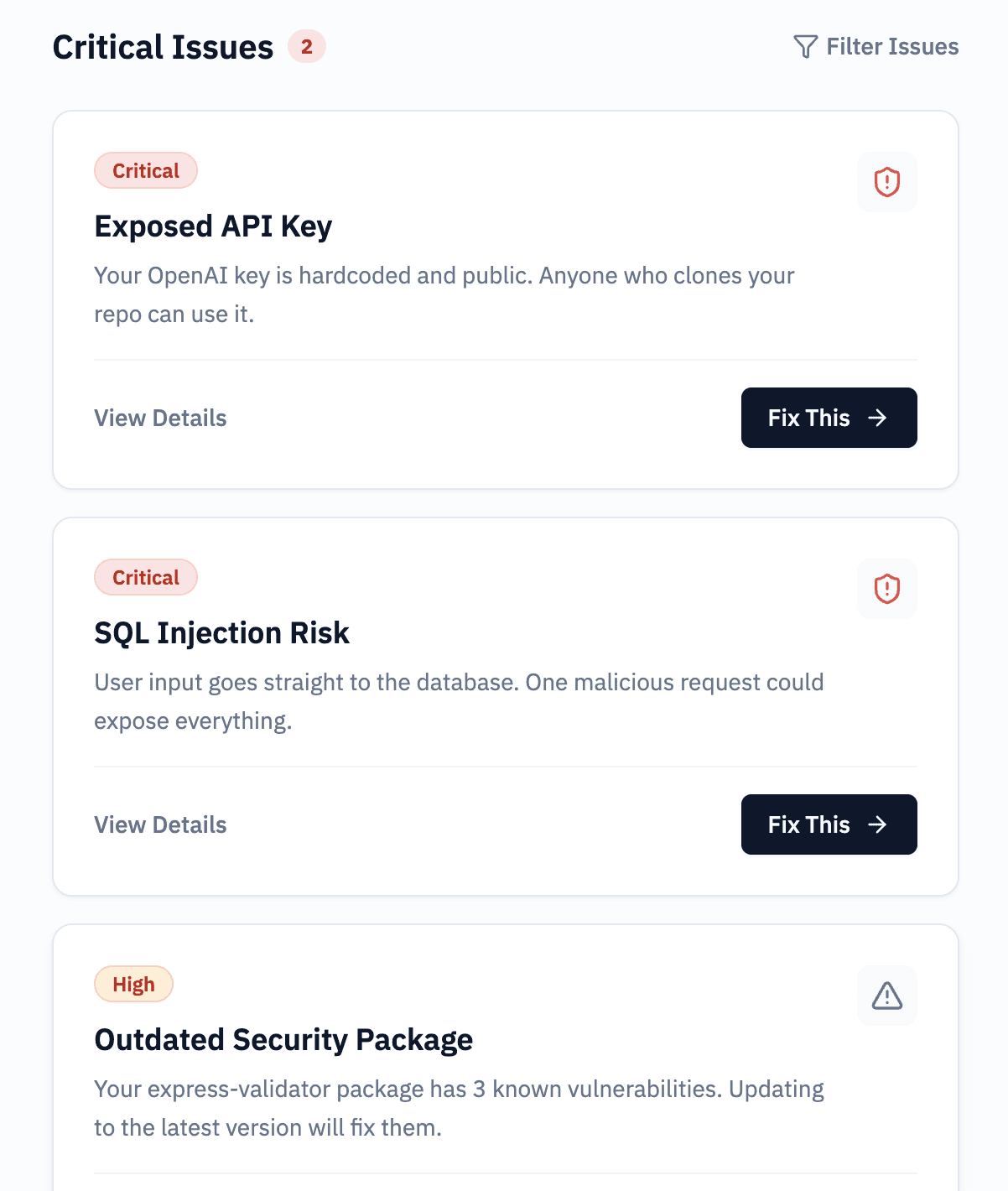Click the shield alert icon on SQL Injection Risk
This screenshot has width=1008, height=1191.
886,588
